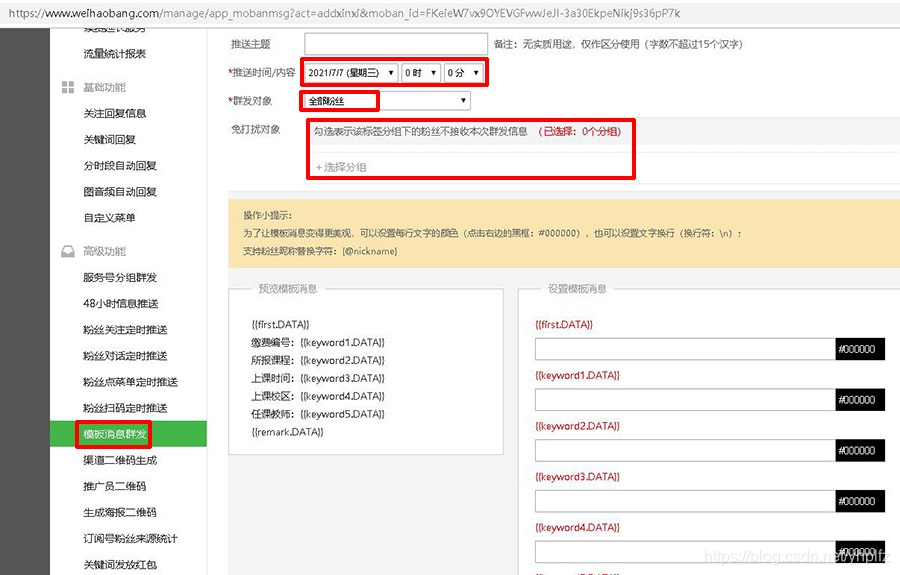Open the 群发对象 dropdown 全部粉丝
Image resolution: width=900 pixels, height=575 pixels.
point(387,101)
